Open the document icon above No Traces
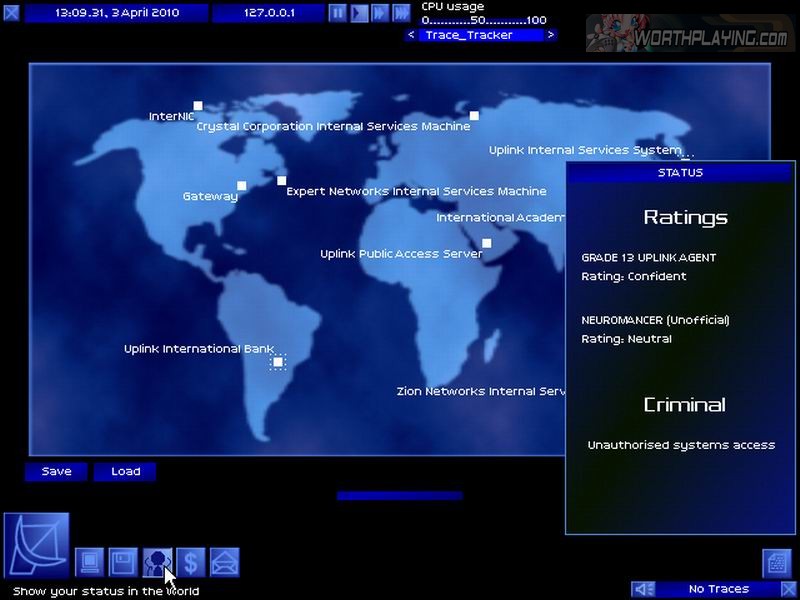Screen dimensions: 800x600 click(777, 563)
